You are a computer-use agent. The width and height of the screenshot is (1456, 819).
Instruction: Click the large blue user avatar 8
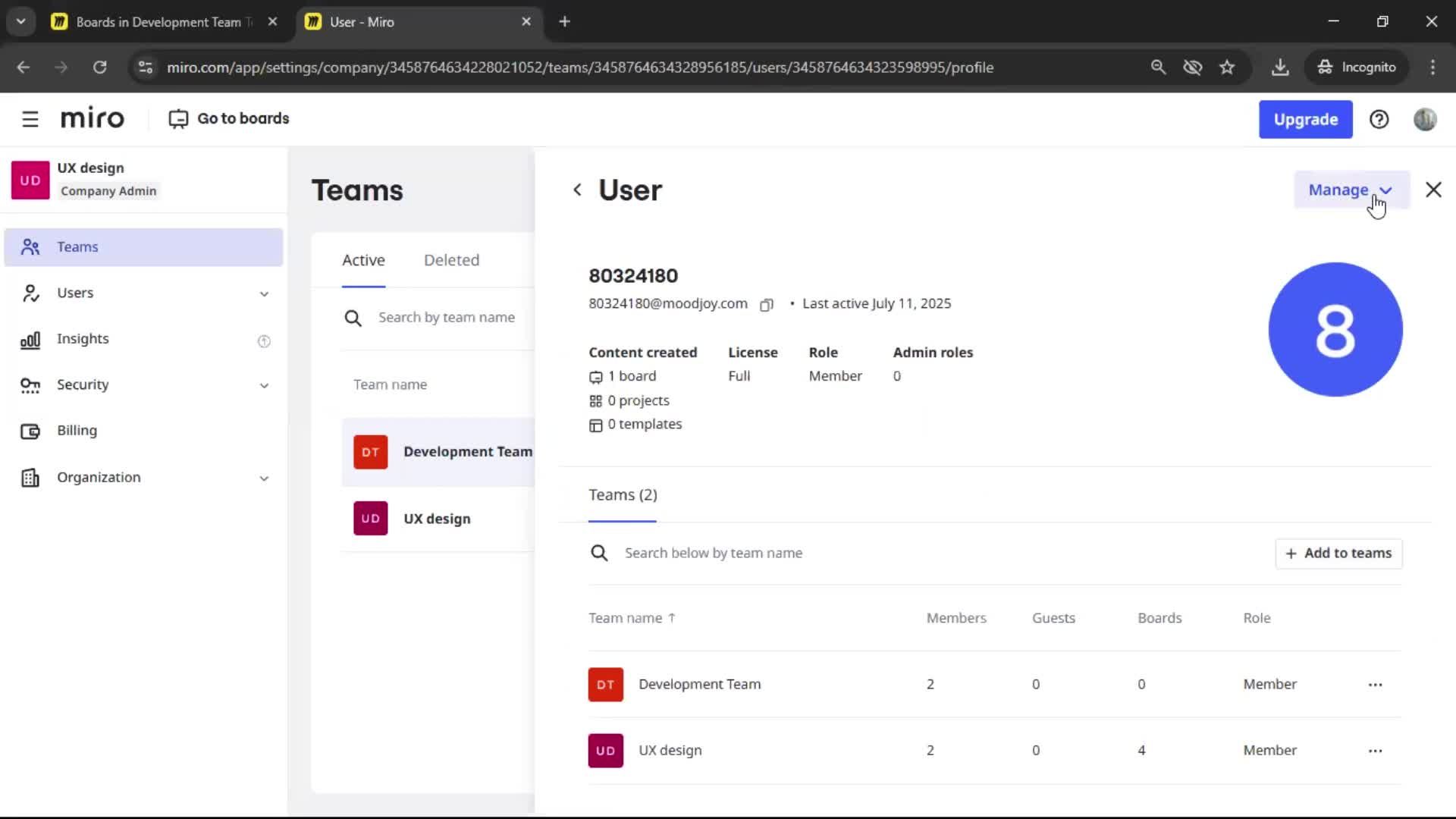[x=1335, y=329]
